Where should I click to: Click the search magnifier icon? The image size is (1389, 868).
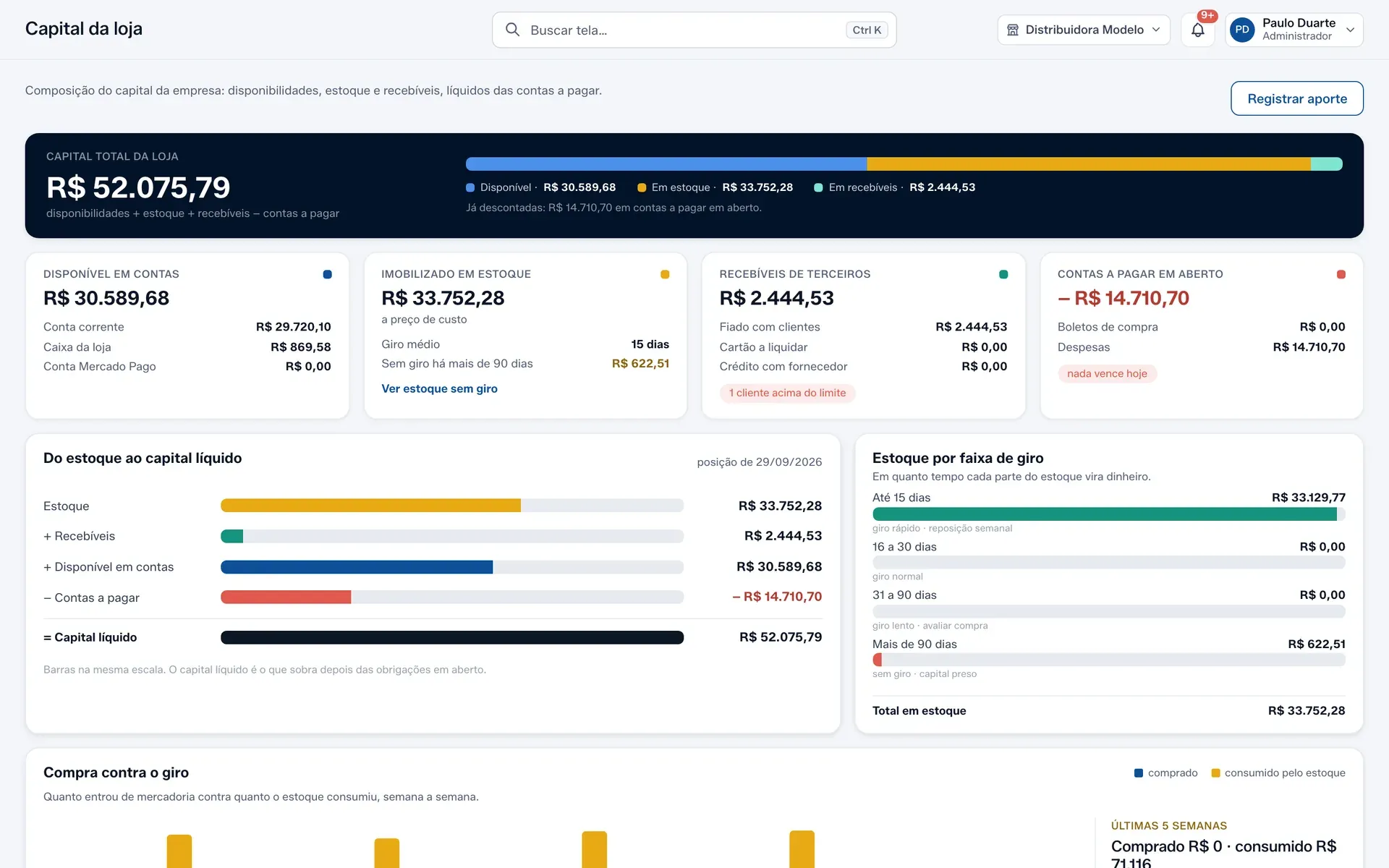pos(512,30)
